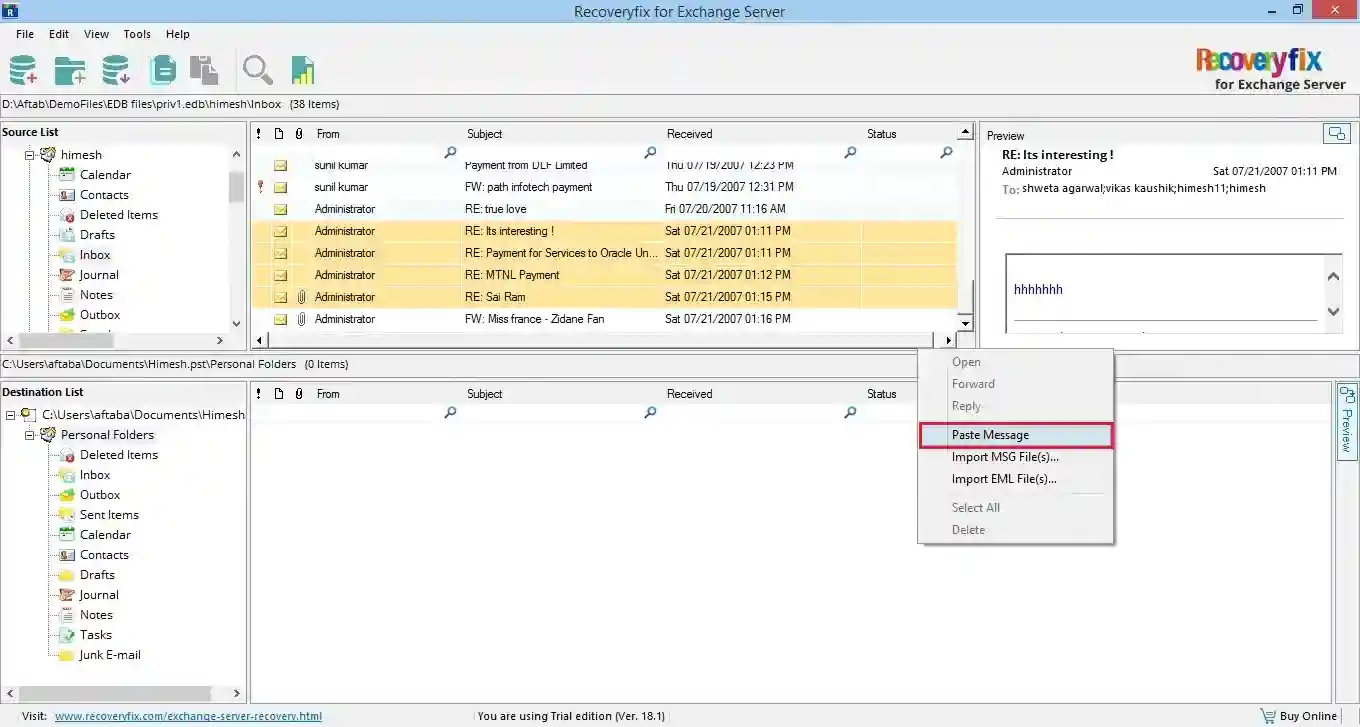Toggle the preview pane icon beside Preview header
Viewport: 1360px width, 727px height.
pyautogui.click(x=1336, y=133)
